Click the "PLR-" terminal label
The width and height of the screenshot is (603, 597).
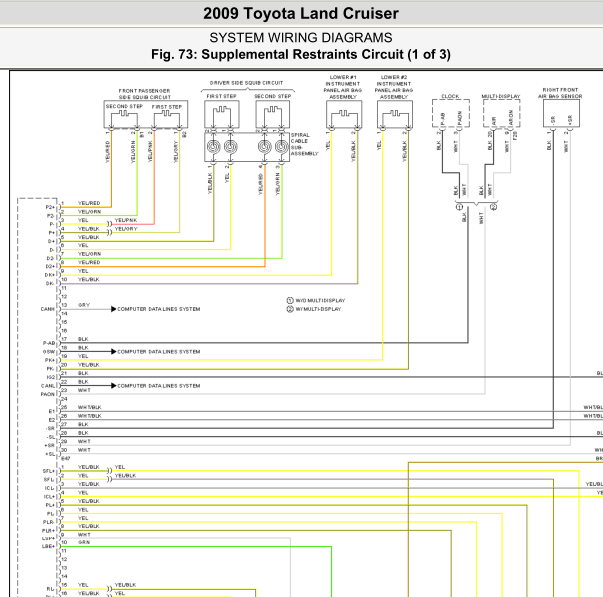[x=49, y=522]
